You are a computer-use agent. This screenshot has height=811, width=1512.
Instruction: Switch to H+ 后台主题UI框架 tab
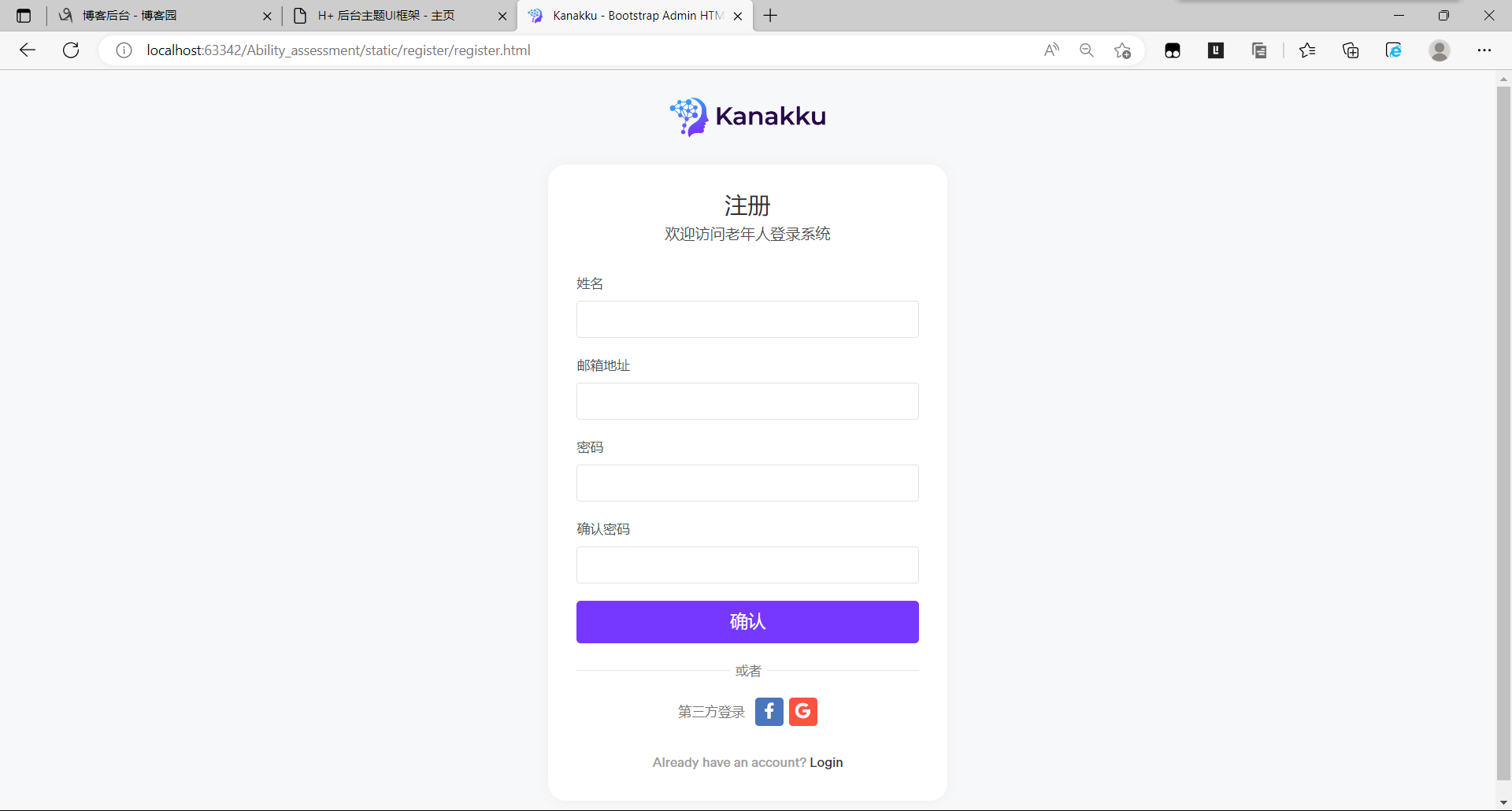pyautogui.click(x=394, y=16)
